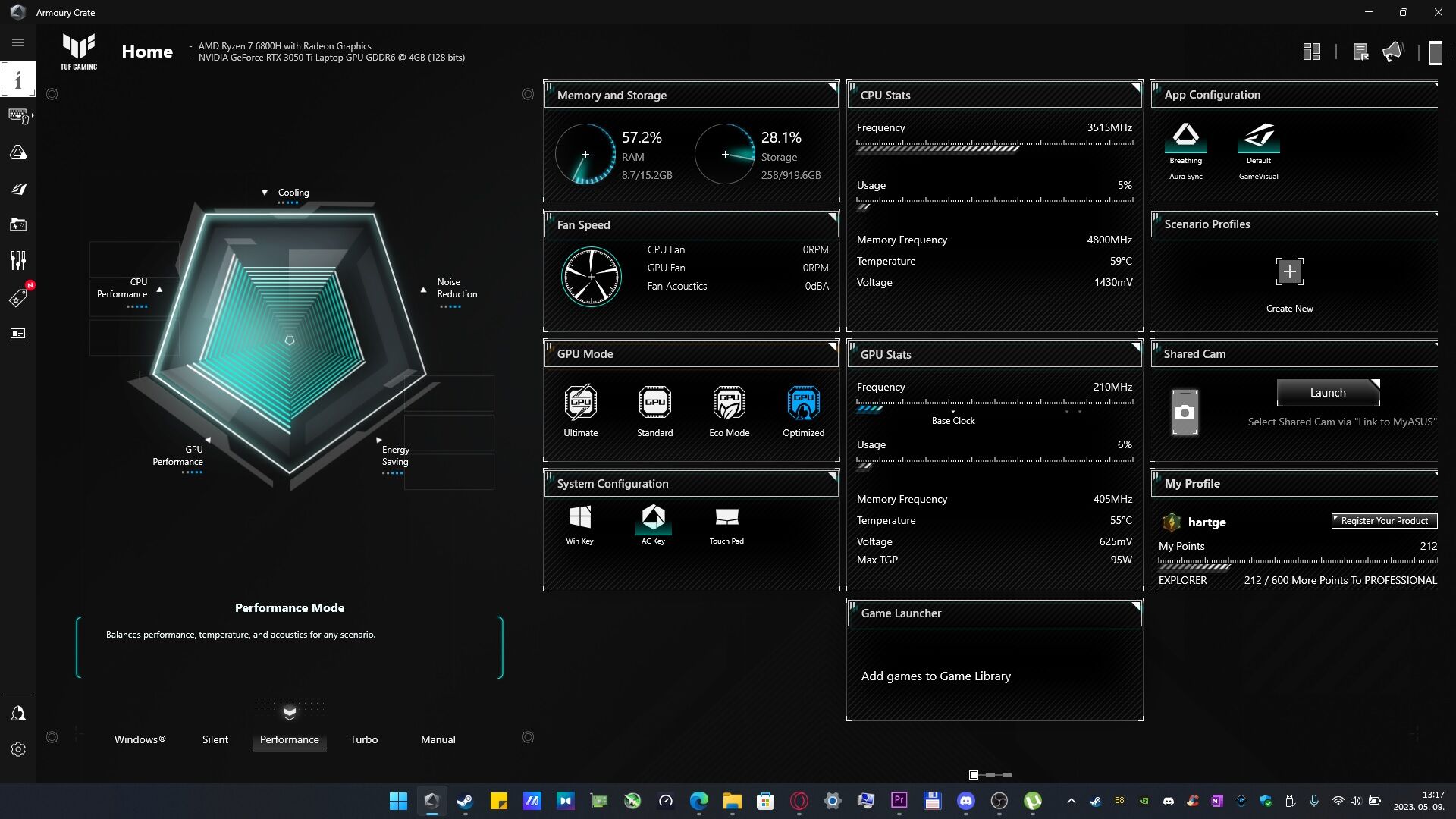Open the edit widgets list icon in the header

coord(1360,52)
